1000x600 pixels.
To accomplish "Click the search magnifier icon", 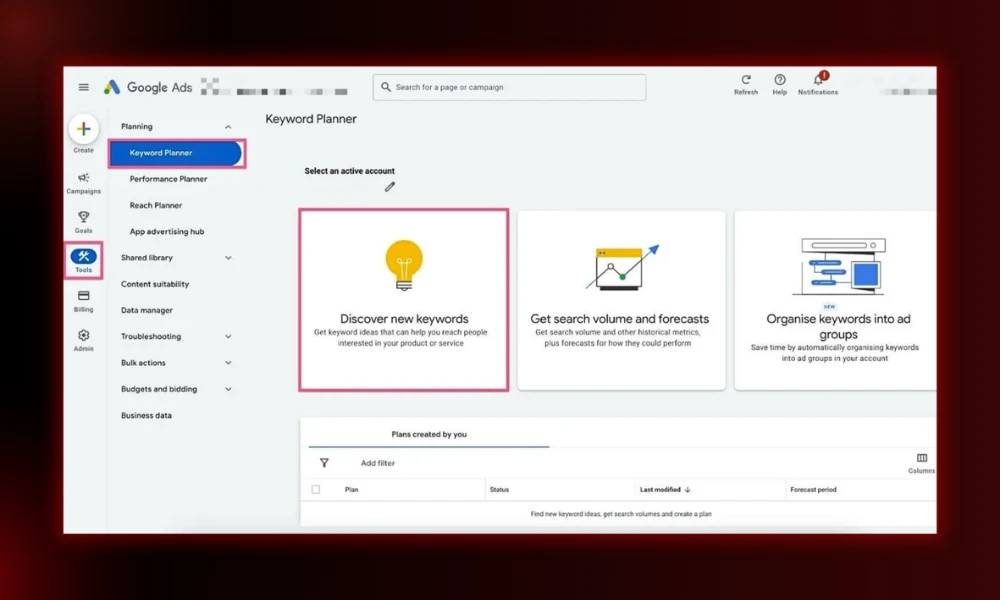I will 386,87.
